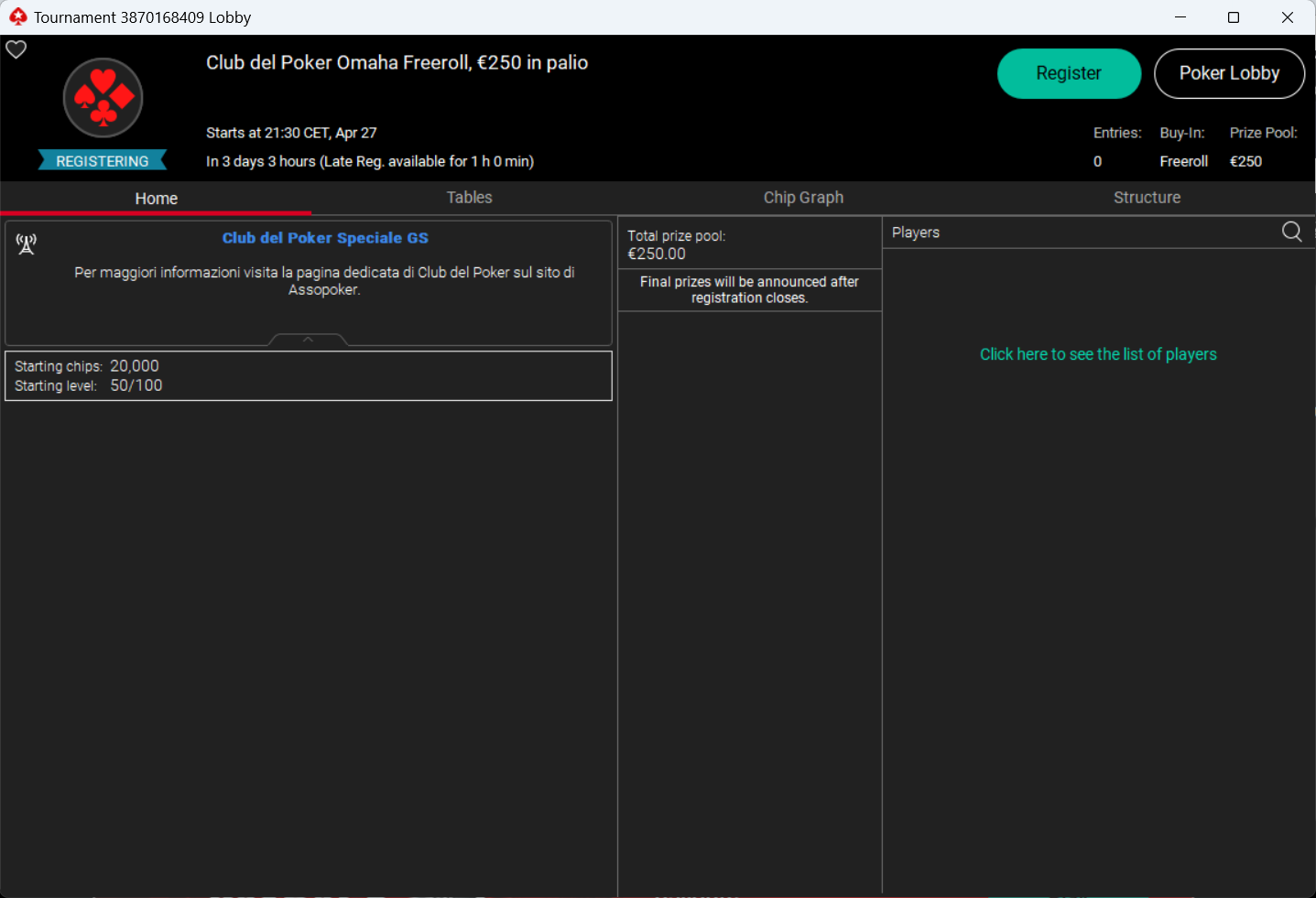This screenshot has width=1316, height=898.
Task: Click the Starting level 50/100 value
Action: pyautogui.click(x=136, y=385)
